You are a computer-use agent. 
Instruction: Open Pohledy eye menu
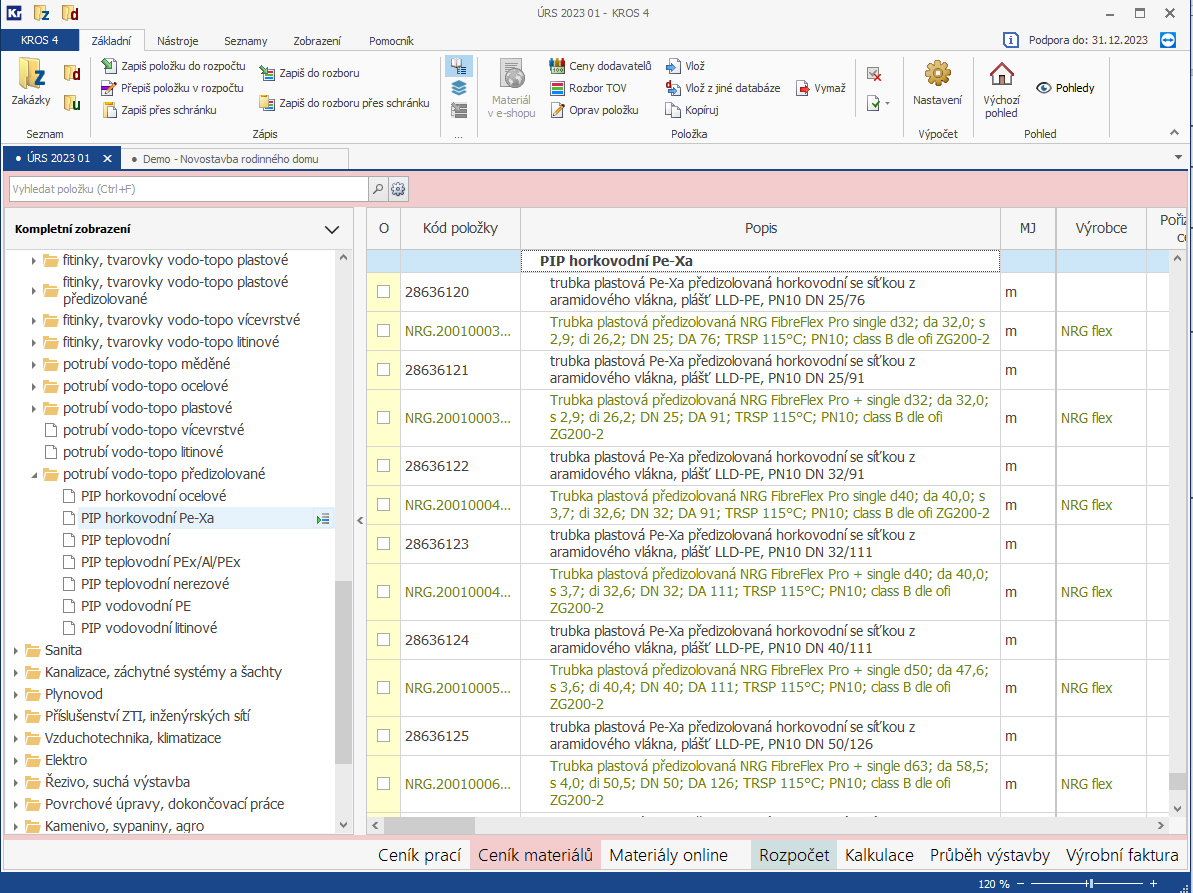(x=1065, y=88)
